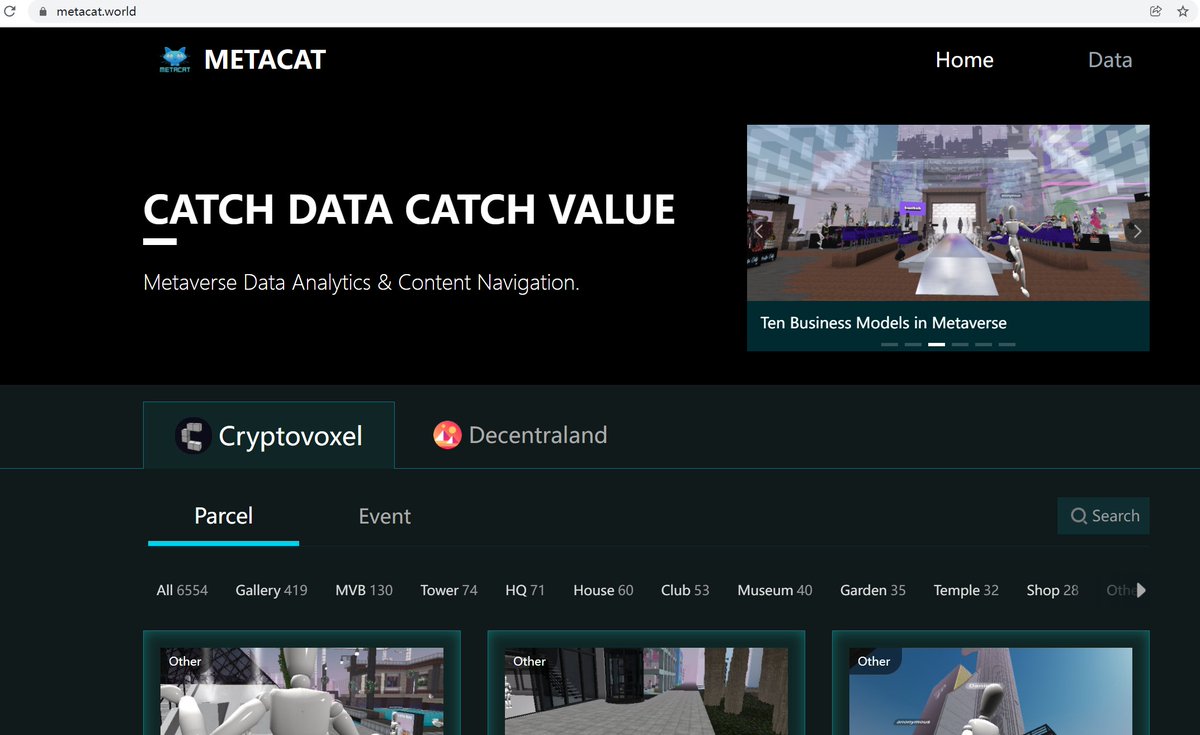Click Metaverse Data Analytics subtitle text
The height and width of the screenshot is (735, 1200).
(361, 283)
